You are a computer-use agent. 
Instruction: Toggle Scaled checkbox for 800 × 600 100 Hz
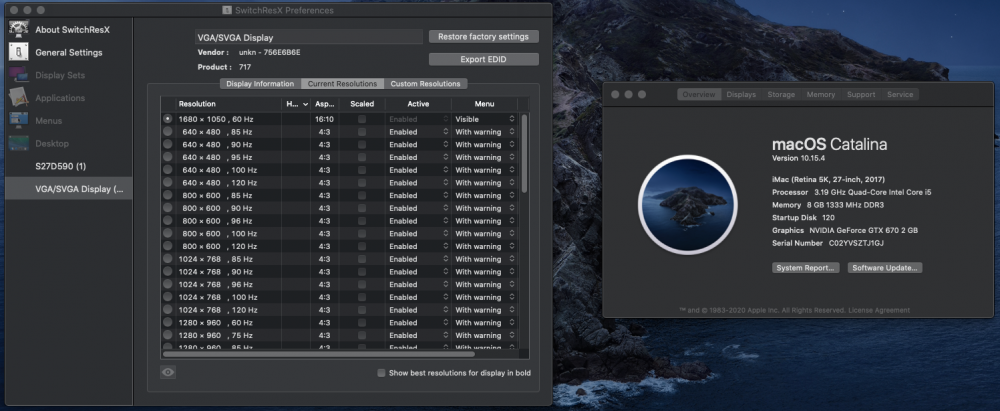(362, 234)
